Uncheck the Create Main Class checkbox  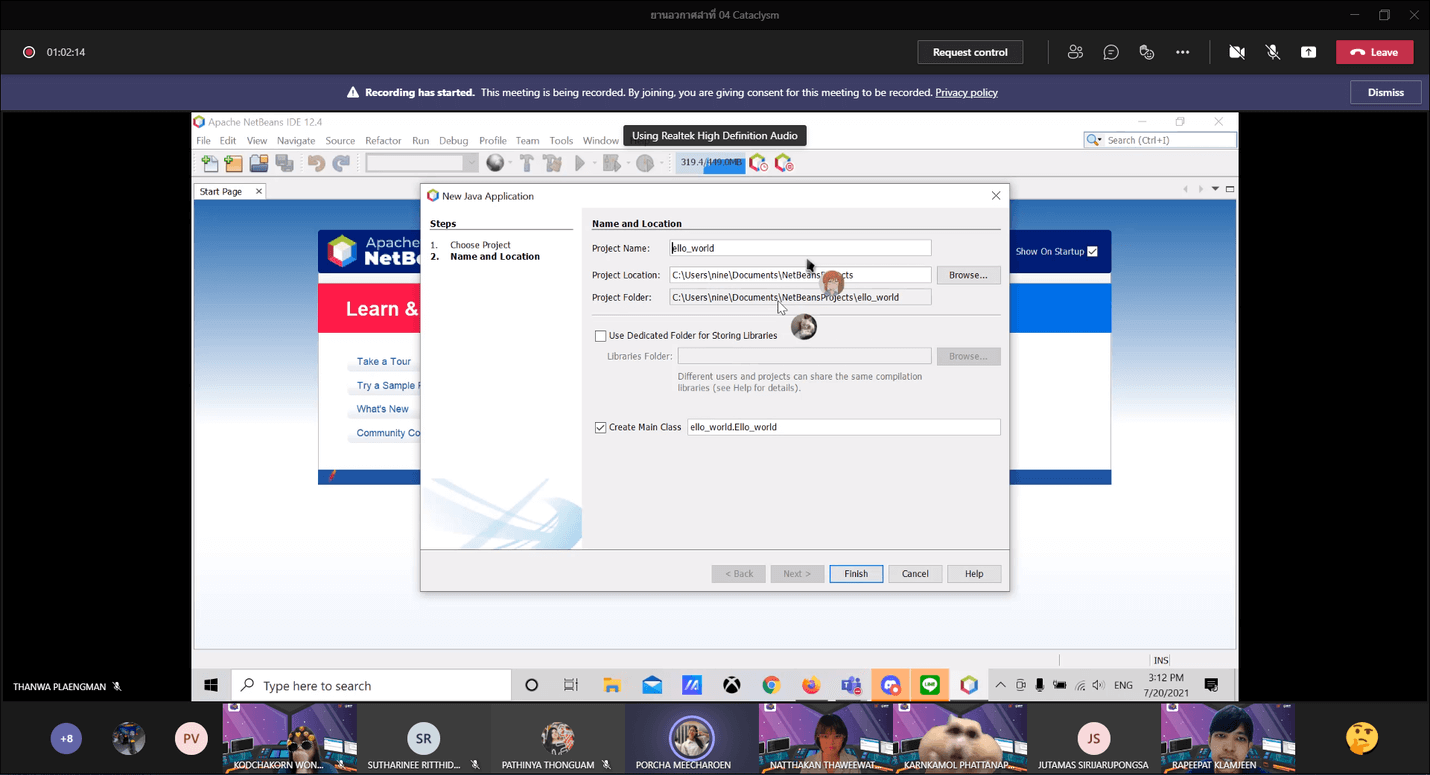pos(600,427)
